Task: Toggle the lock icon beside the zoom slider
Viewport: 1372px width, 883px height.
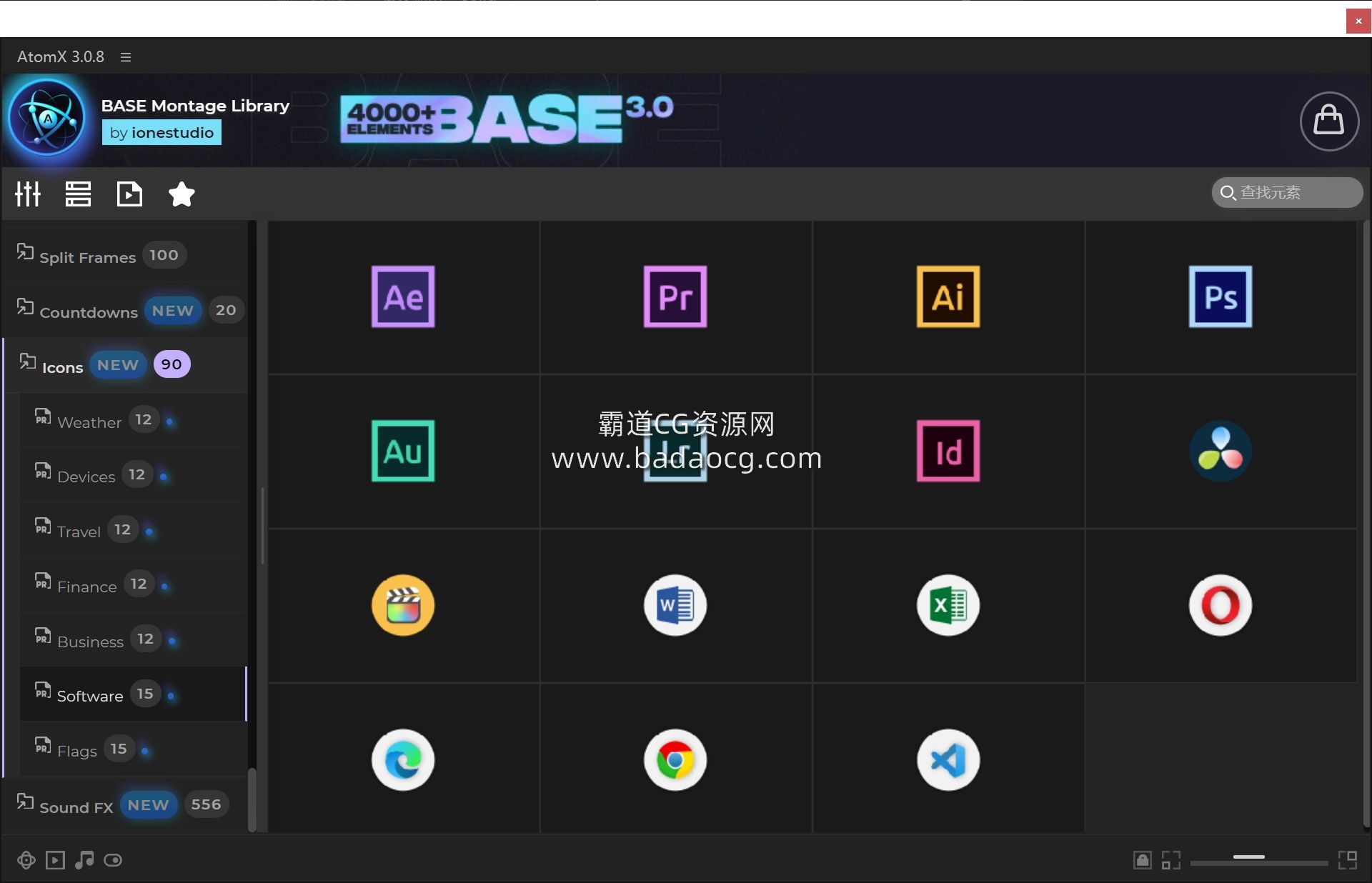Action: pyautogui.click(x=1143, y=860)
